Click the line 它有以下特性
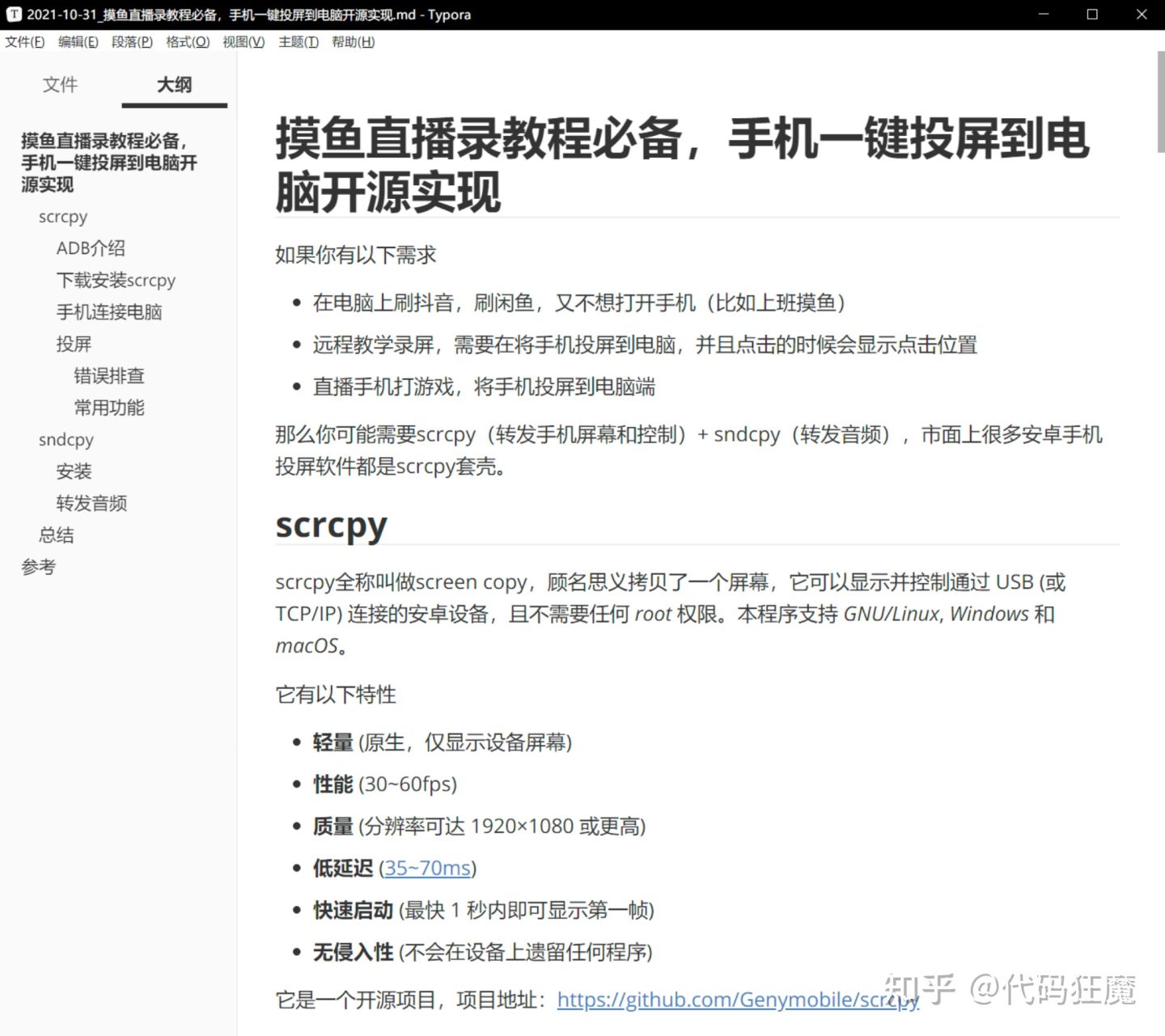 coord(336,695)
